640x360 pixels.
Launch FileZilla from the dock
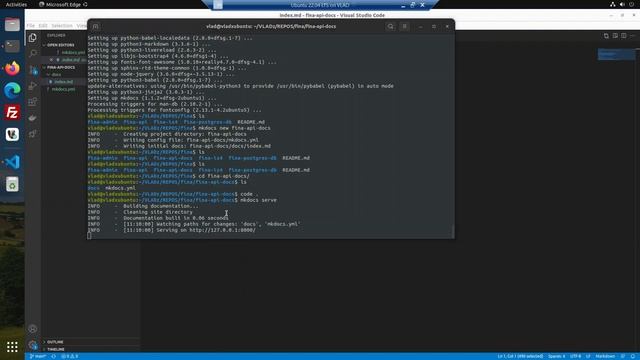tap(12, 112)
